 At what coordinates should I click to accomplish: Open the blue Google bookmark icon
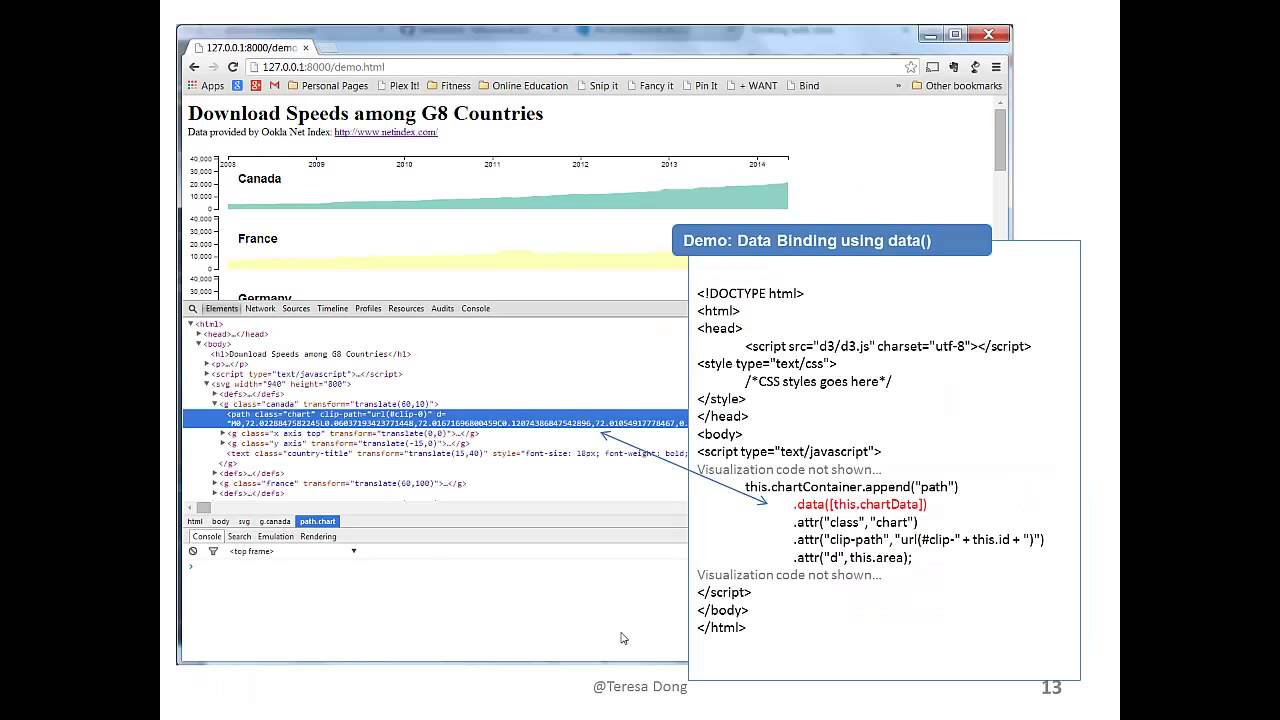pos(237,86)
